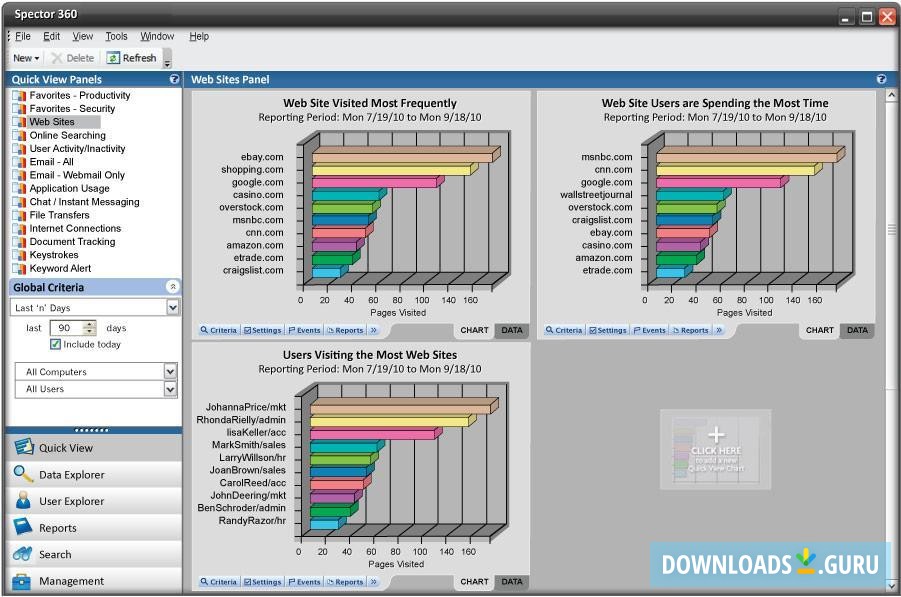The image size is (901, 597).
Task: Increment the last days spinner
Action: coord(90,325)
